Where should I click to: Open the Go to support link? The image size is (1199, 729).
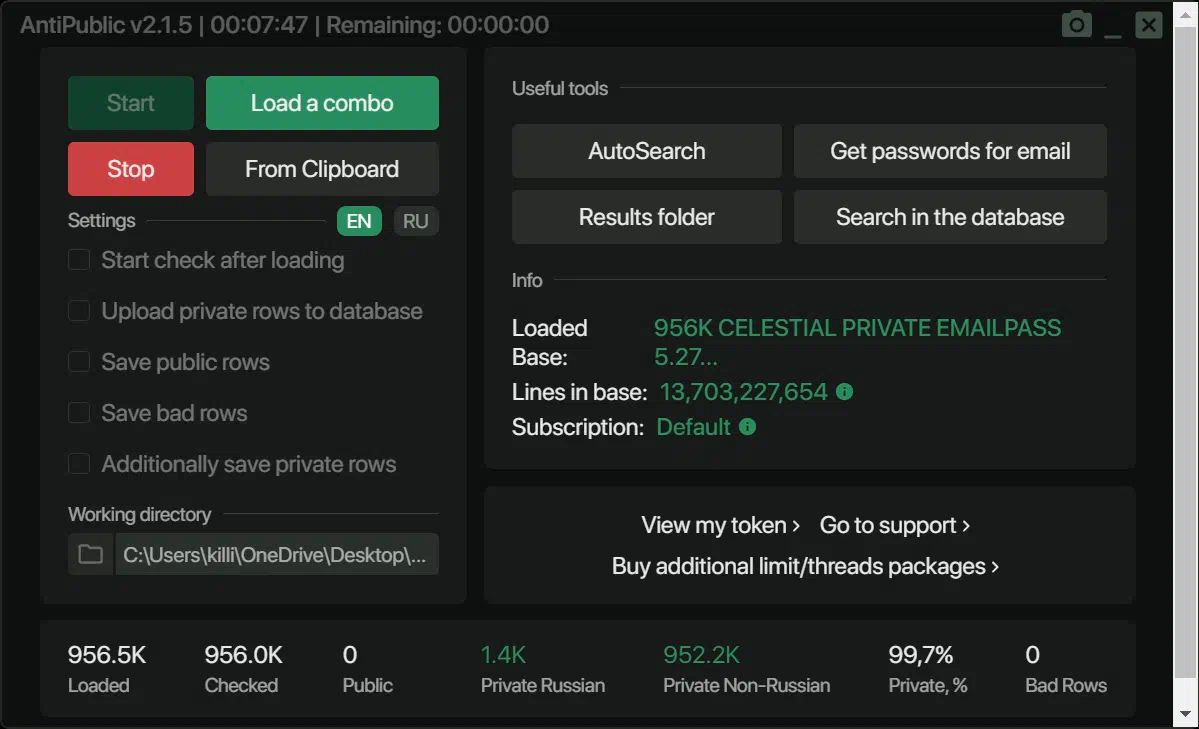pos(895,526)
